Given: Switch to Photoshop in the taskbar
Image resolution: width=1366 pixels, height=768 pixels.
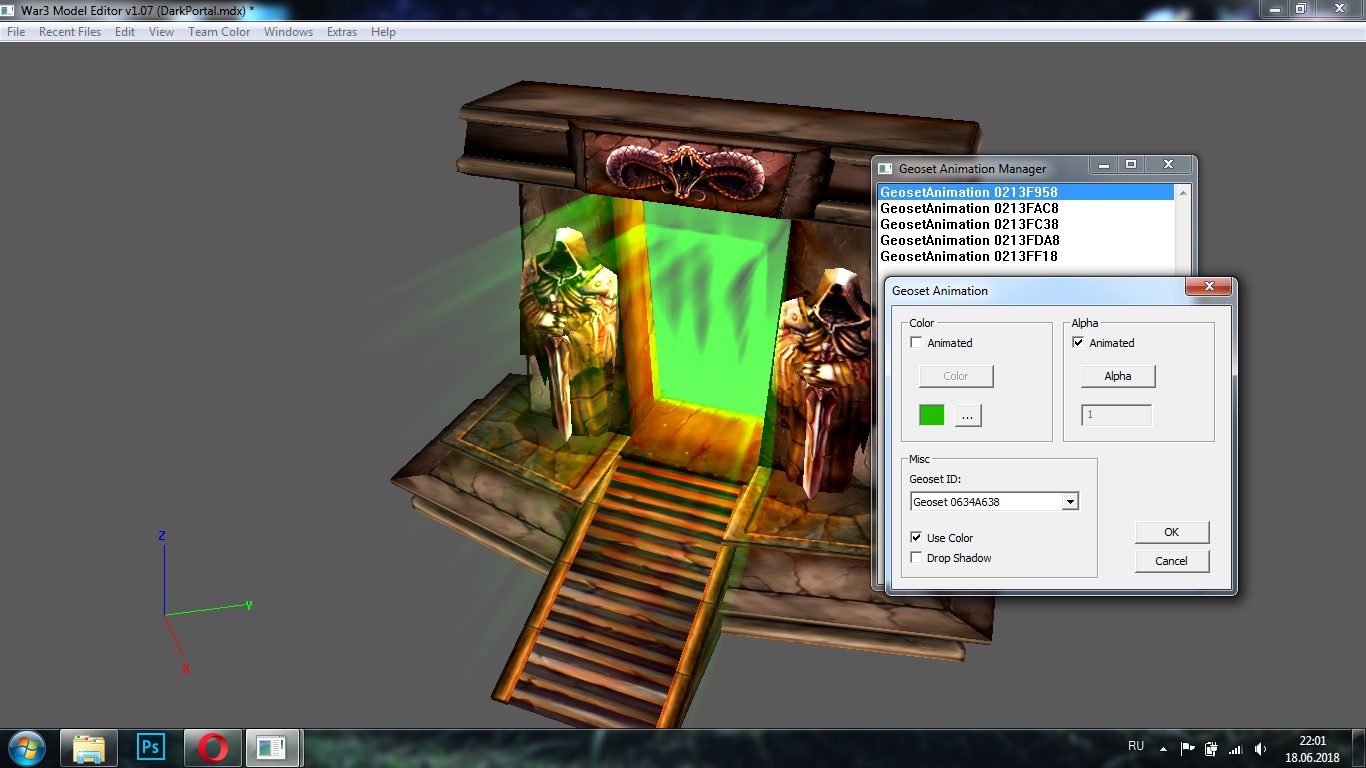Looking at the screenshot, I should point(151,748).
